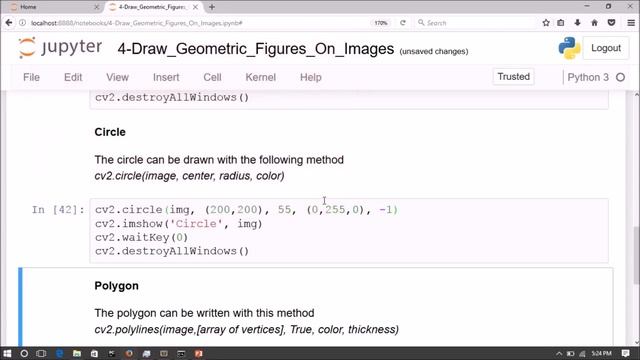Launch Edge browser from taskbar
This screenshot has width=640, height=360.
tap(60, 353)
